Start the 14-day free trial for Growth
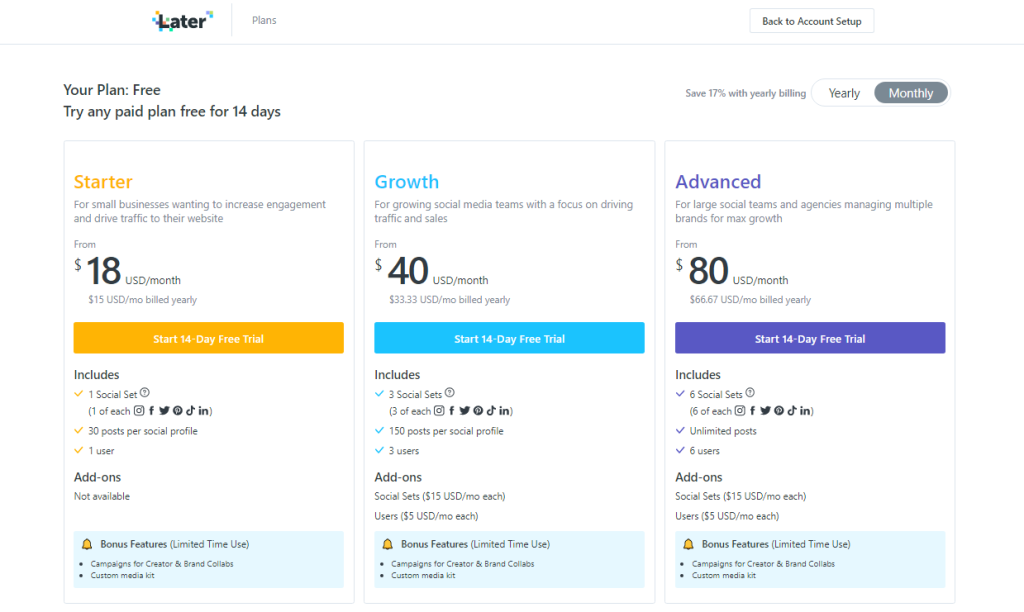Screen dimensions: 1024x612 tap(509, 338)
